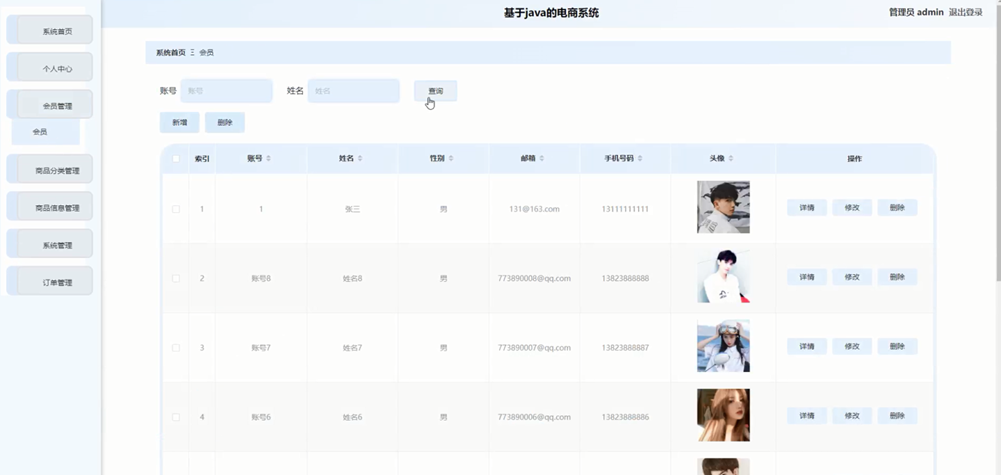Click name cell 姓名8
Screen dimensions: 1001x475
(352, 278)
